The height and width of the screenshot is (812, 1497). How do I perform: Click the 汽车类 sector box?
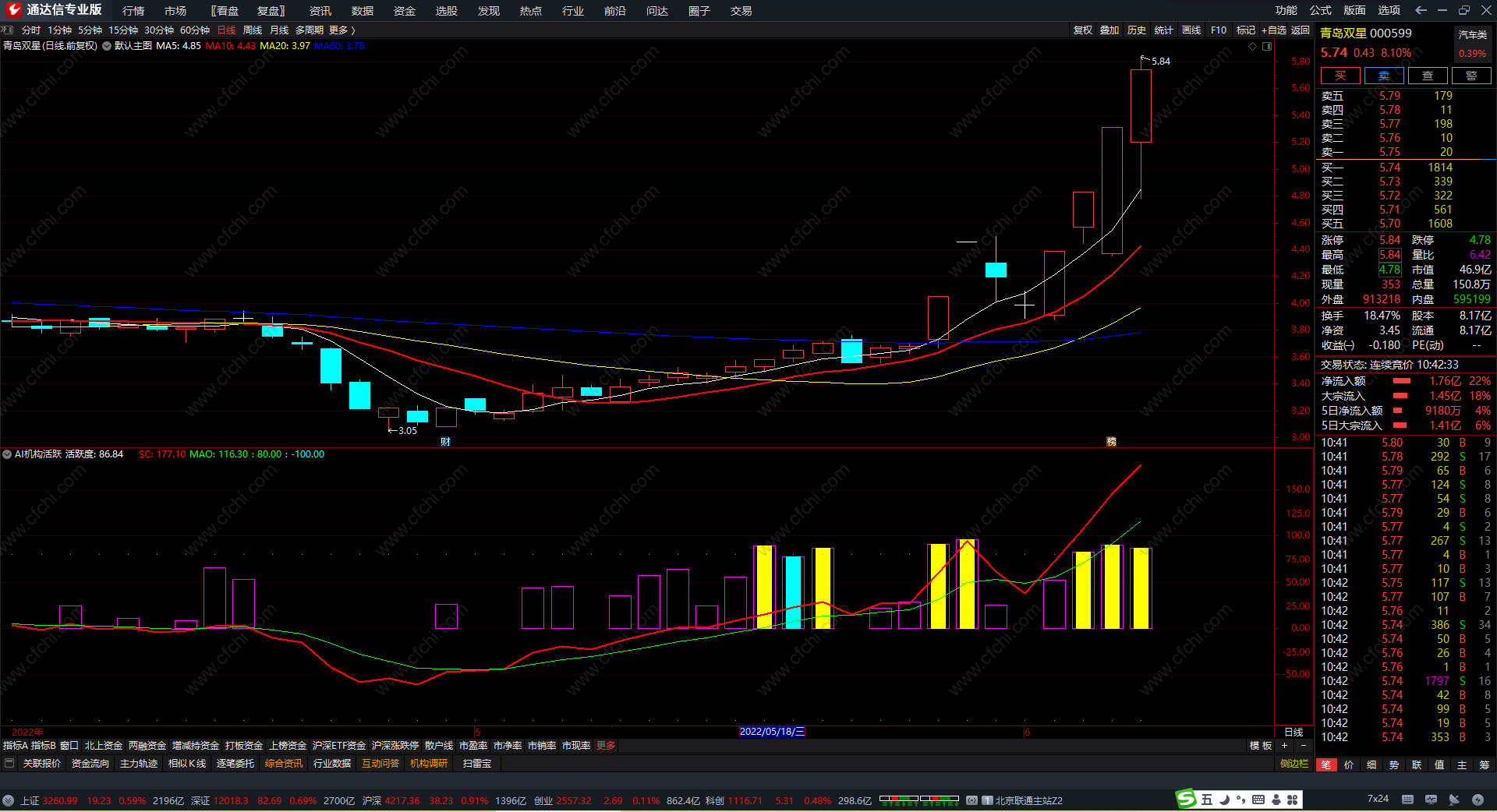[x=1473, y=44]
